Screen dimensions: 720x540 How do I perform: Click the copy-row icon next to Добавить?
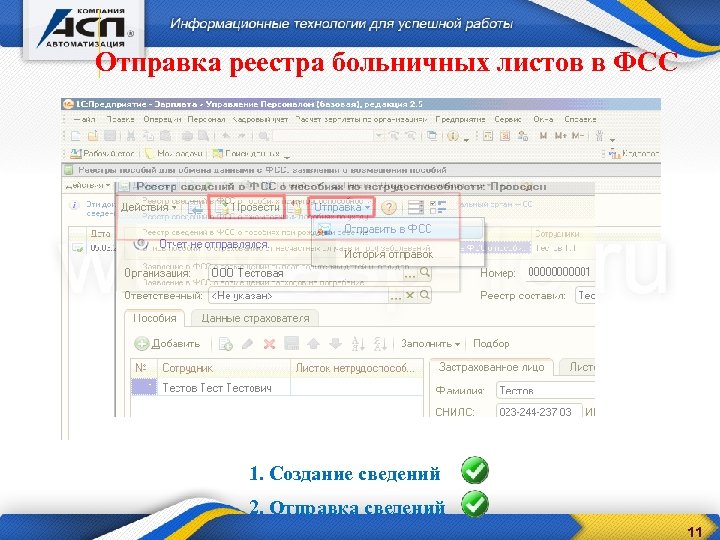[225, 344]
